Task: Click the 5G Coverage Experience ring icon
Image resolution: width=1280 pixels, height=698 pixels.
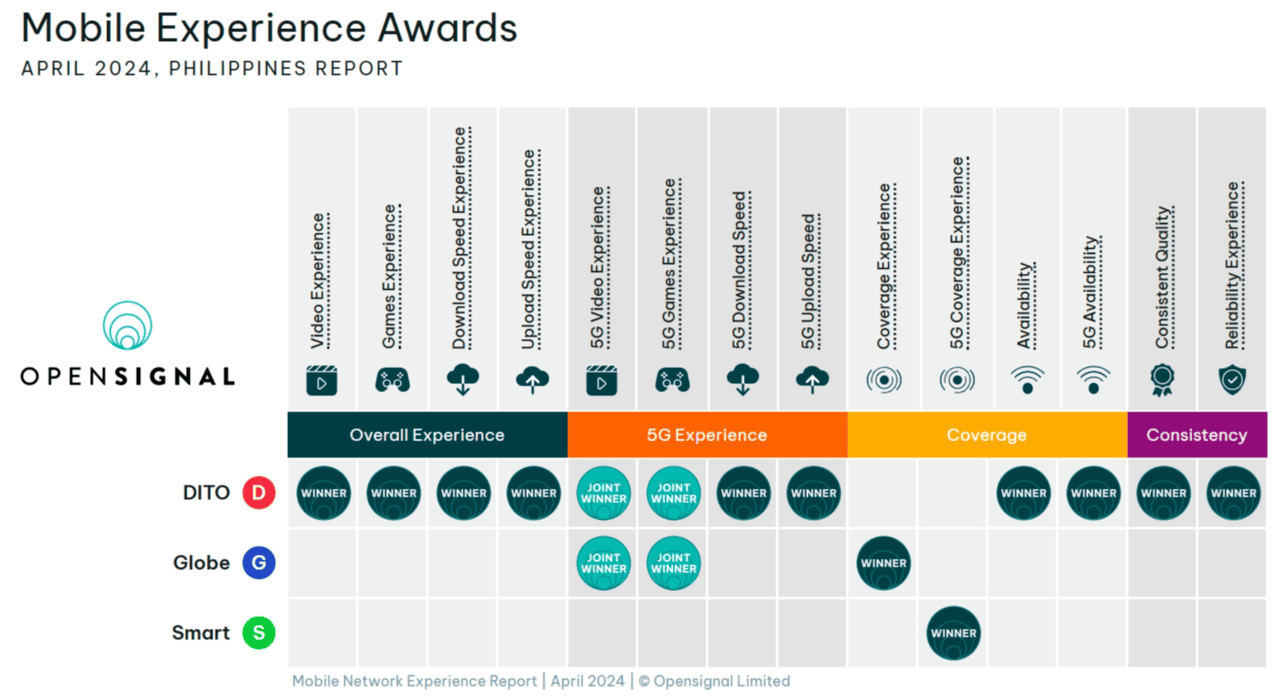Action: 957,380
